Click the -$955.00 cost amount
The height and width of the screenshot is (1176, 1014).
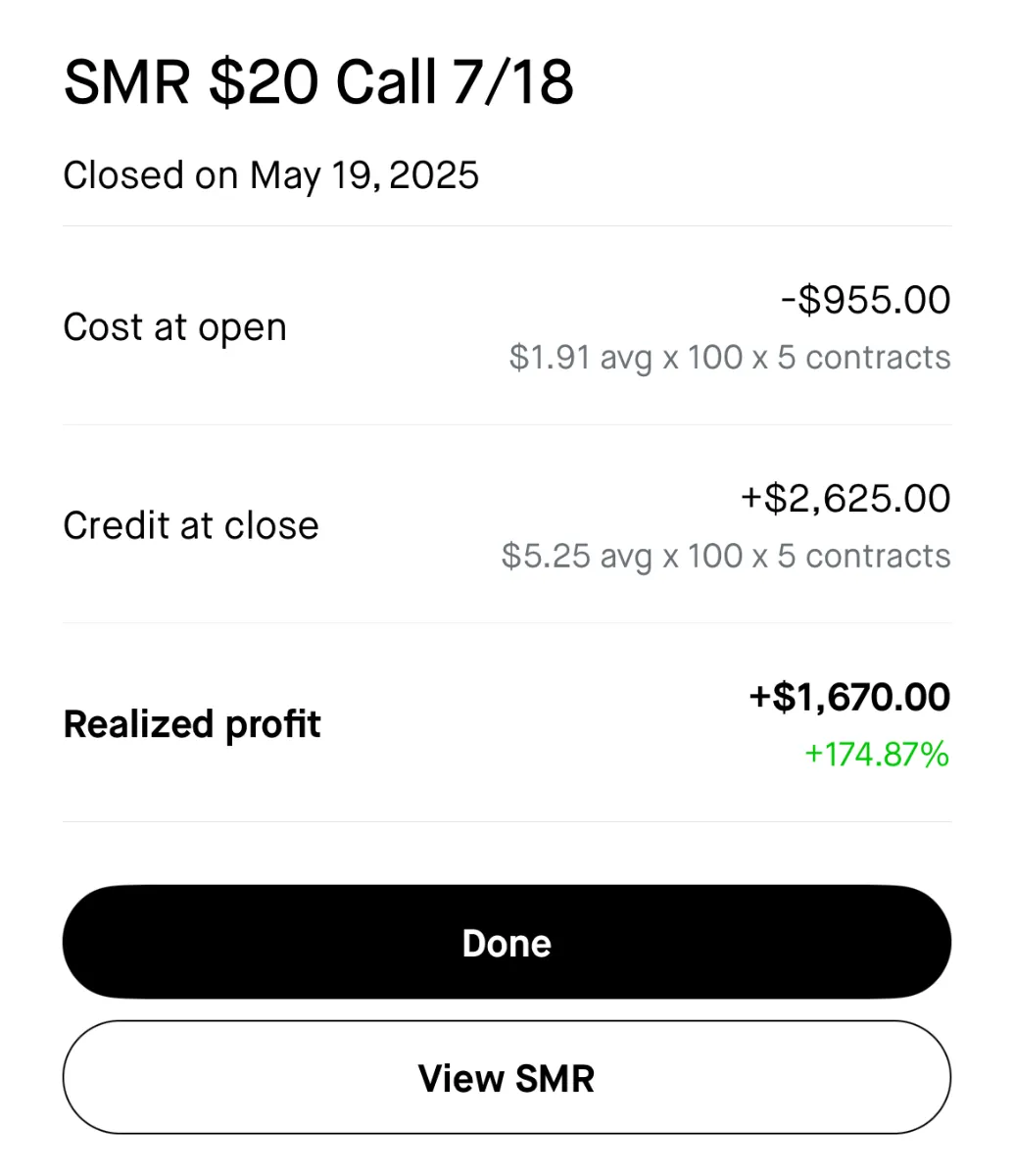coord(865,300)
